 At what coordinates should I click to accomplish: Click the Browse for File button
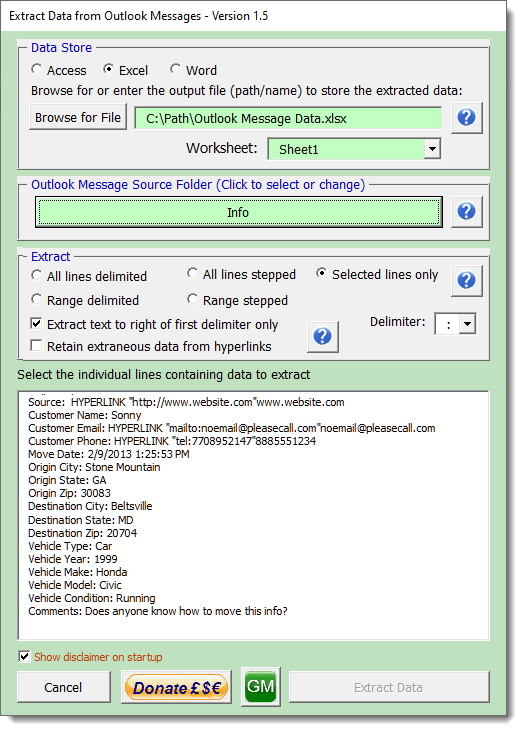tap(78, 117)
